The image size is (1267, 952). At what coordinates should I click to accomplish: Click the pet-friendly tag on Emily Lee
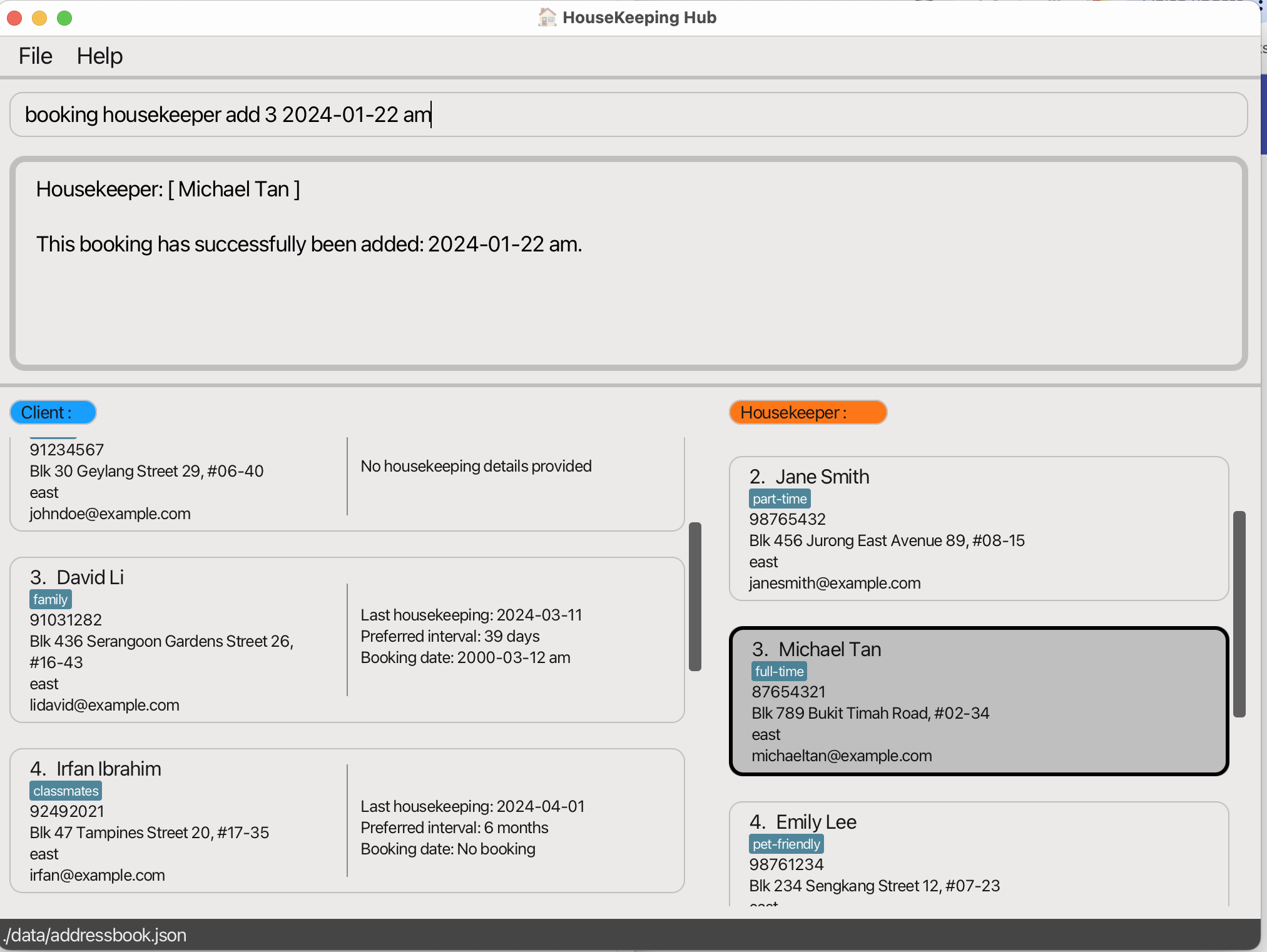click(x=786, y=844)
